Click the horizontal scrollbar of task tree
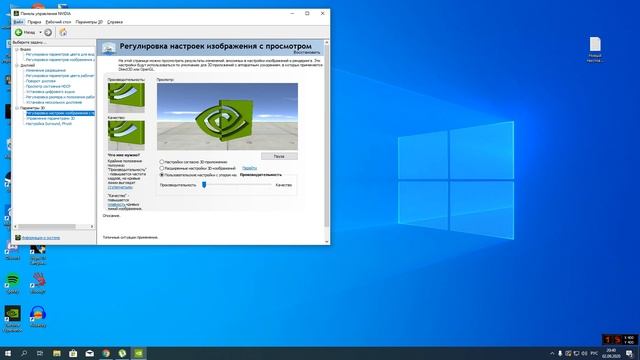The image size is (640, 360). (47, 227)
